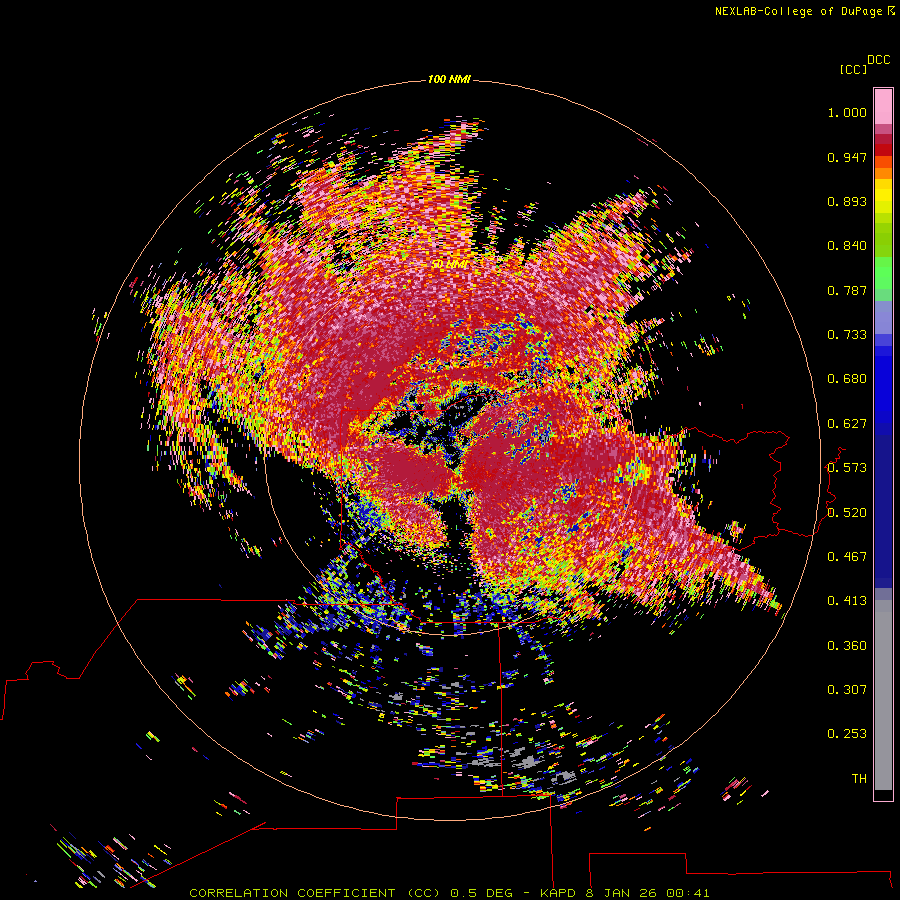Screen dimensions: 900x900
Task: Click the 0.467 scale value
Action: 847,557
